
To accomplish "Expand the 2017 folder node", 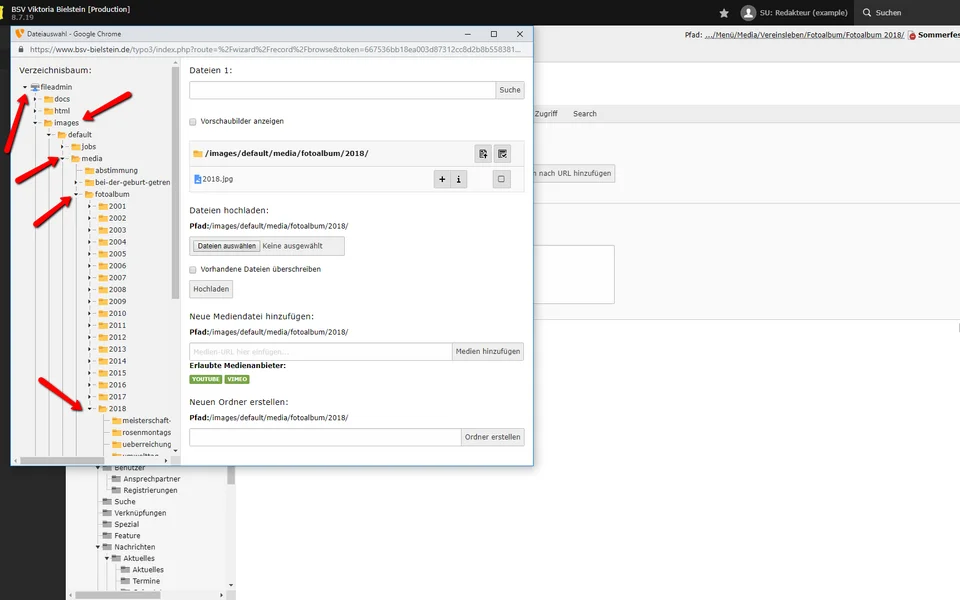I will (90, 397).
